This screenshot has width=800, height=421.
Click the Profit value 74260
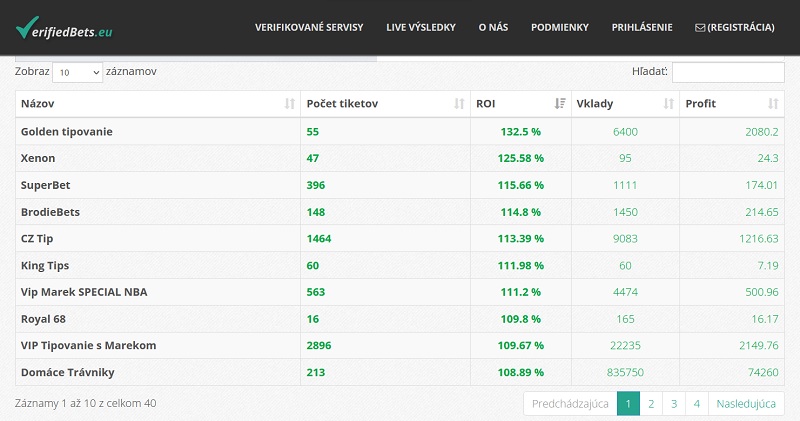click(763, 373)
